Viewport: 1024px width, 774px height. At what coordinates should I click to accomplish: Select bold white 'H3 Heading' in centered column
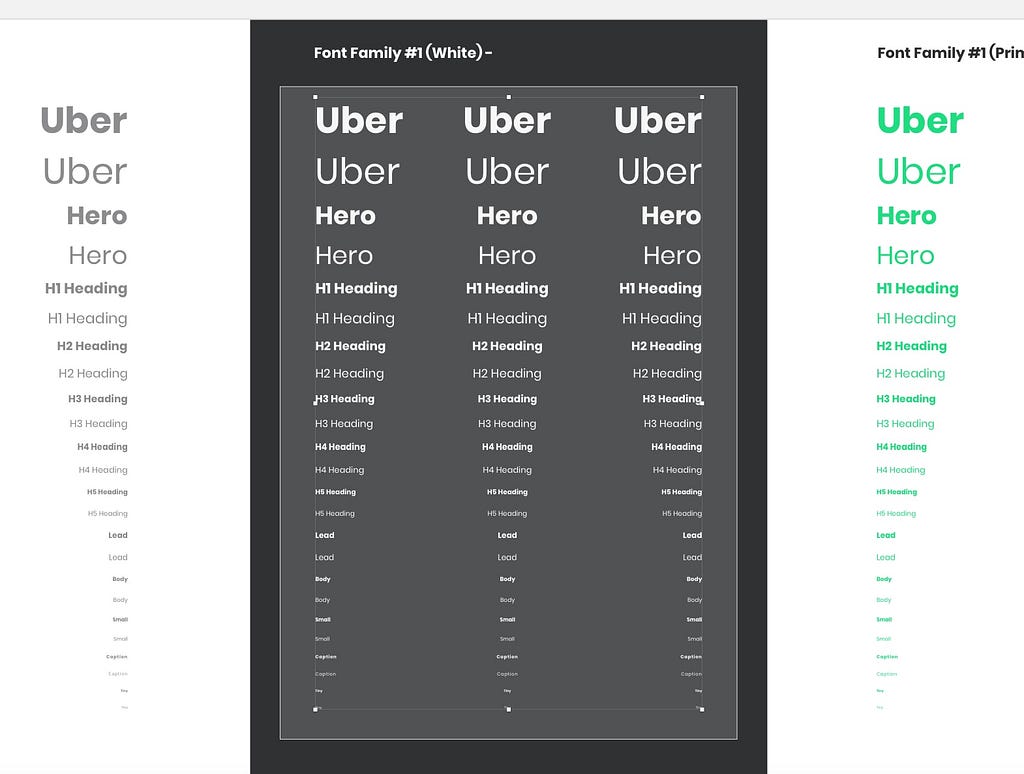point(507,399)
